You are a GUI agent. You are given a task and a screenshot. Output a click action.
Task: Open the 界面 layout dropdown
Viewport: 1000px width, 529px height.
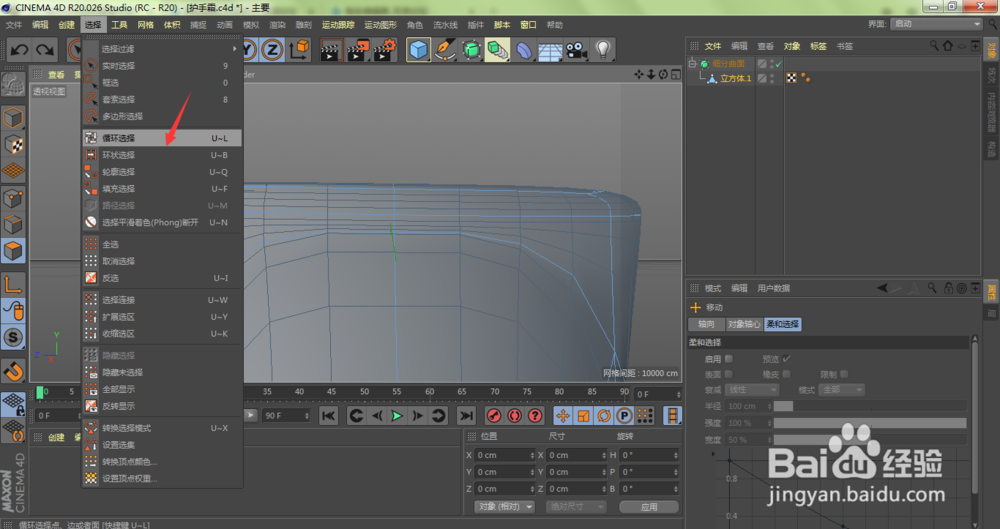point(937,24)
